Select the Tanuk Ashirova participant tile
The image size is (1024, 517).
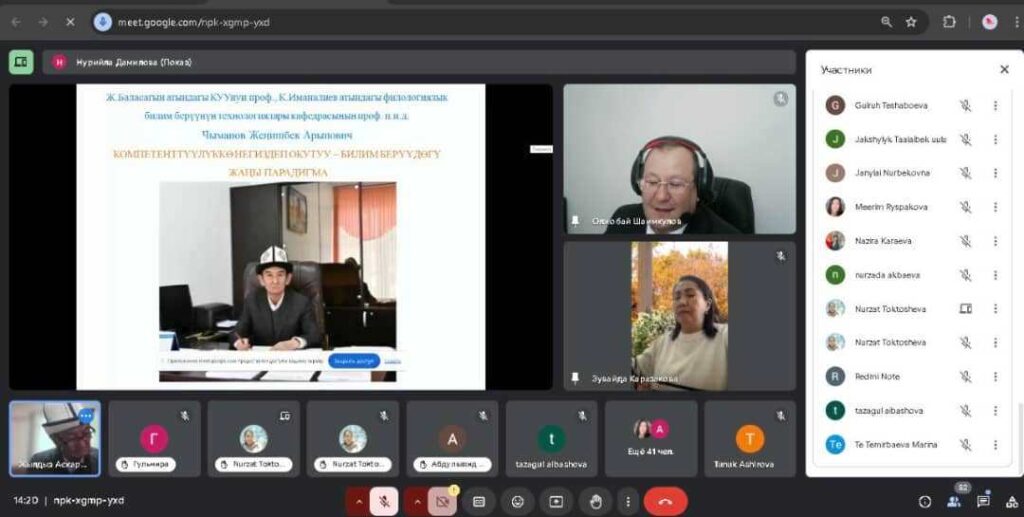pos(750,439)
